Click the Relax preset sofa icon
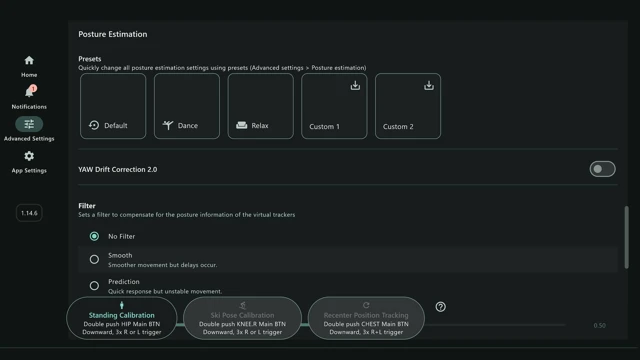 click(242, 125)
